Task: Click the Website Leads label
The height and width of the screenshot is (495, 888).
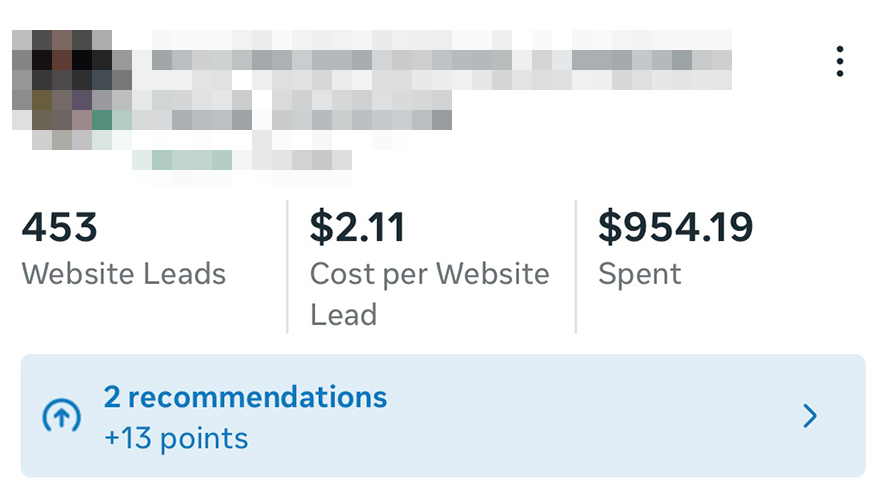Action: pyautogui.click(x=124, y=274)
